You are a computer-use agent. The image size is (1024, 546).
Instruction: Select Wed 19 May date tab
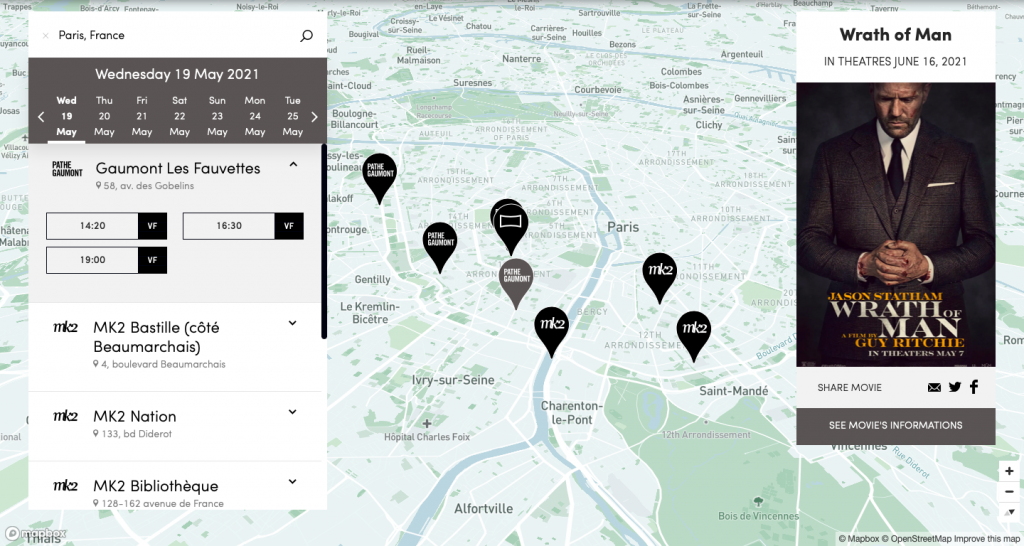67,116
